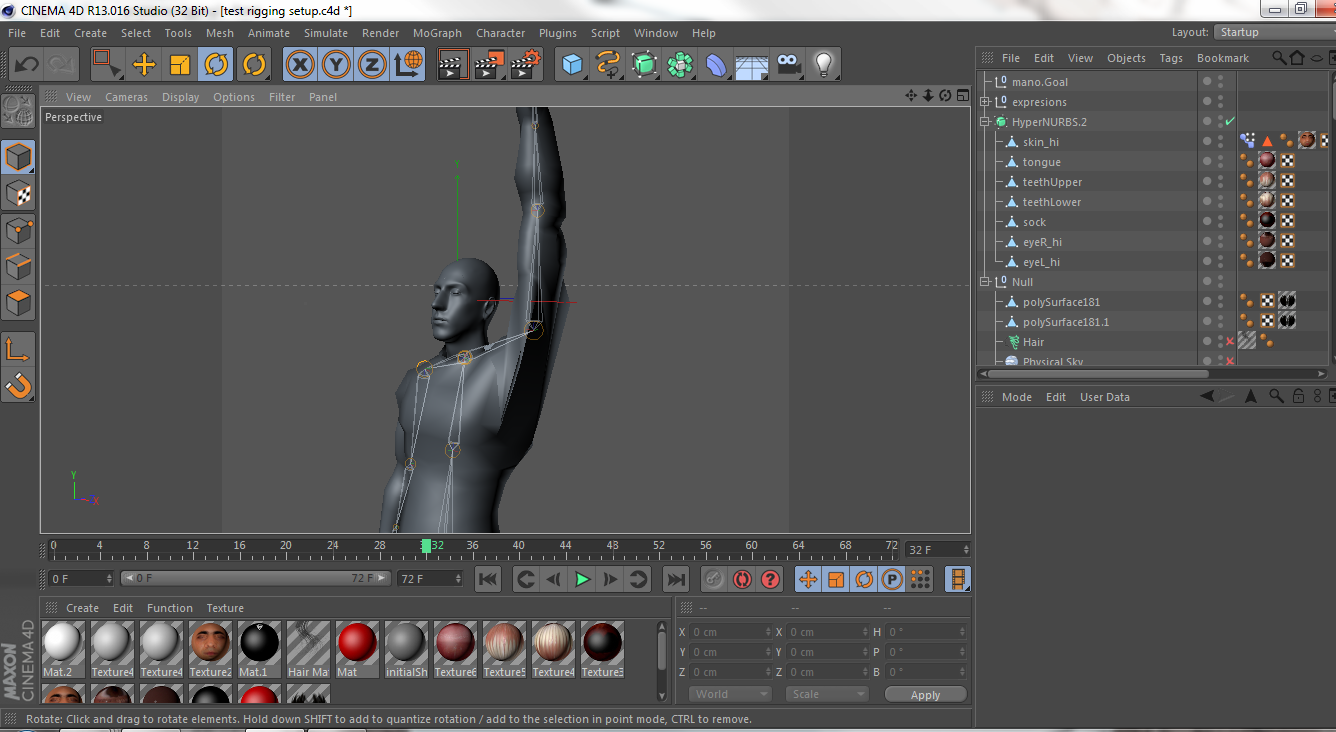Switch to Points mode
The image size is (1336, 732).
pyautogui.click(x=18, y=231)
